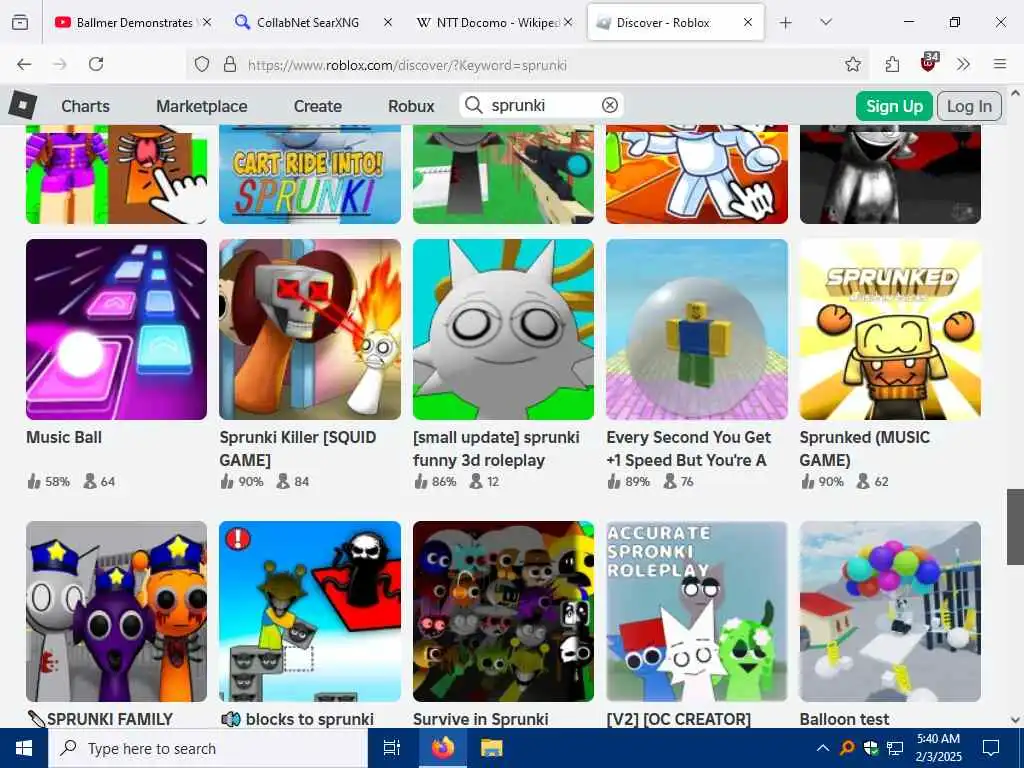Show hidden system tray icons
The image size is (1024, 768).
click(x=823, y=748)
